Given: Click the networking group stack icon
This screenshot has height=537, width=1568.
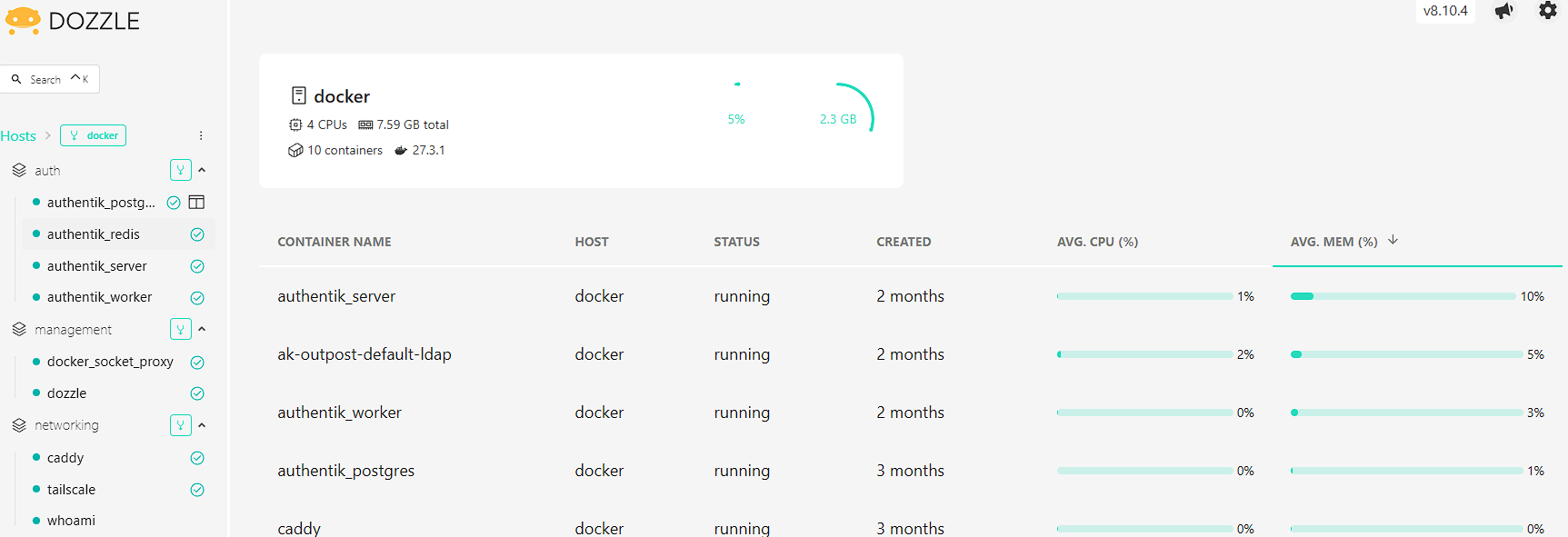Looking at the screenshot, I should pyautogui.click(x=19, y=425).
